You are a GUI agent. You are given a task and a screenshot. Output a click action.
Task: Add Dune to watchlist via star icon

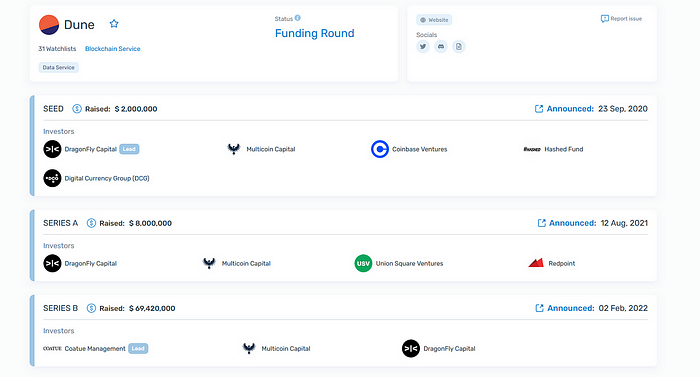point(114,24)
